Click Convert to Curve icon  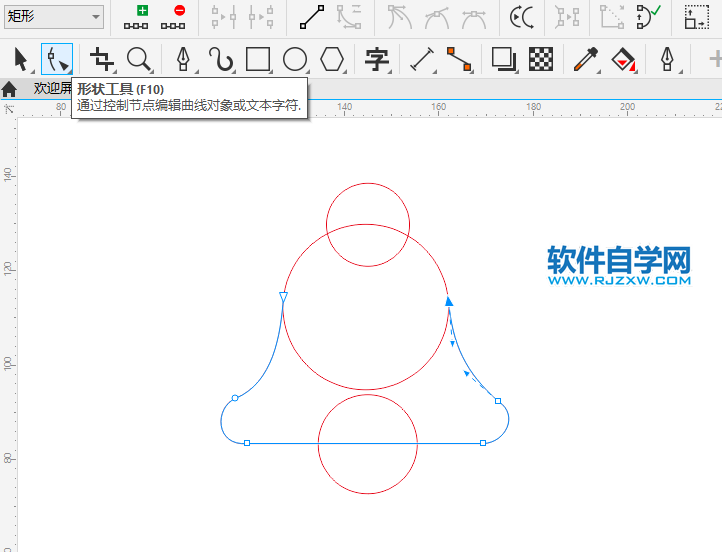coord(349,17)
